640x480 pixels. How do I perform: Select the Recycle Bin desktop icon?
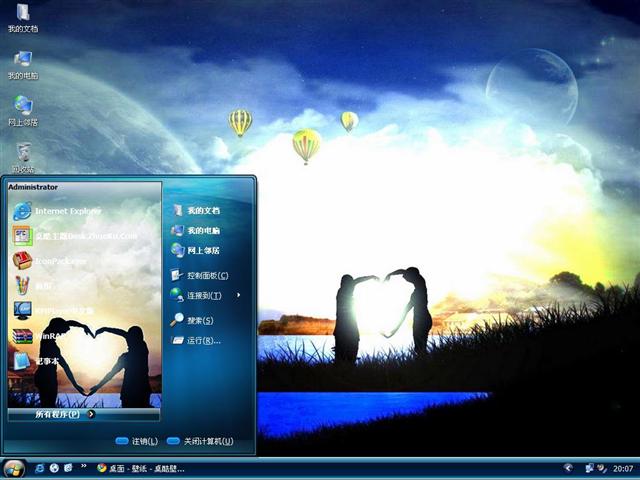pos(23,158)
